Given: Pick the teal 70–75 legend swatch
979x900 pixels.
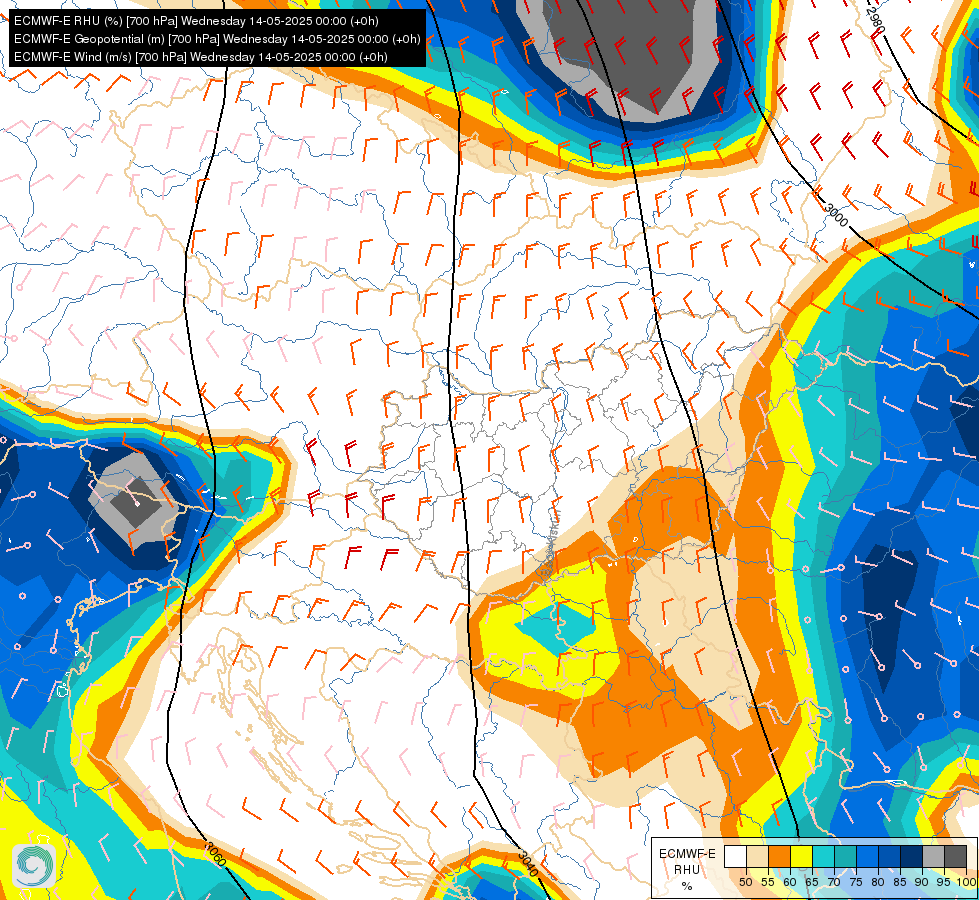Looking at the screenshot, I should pos(845,856).
